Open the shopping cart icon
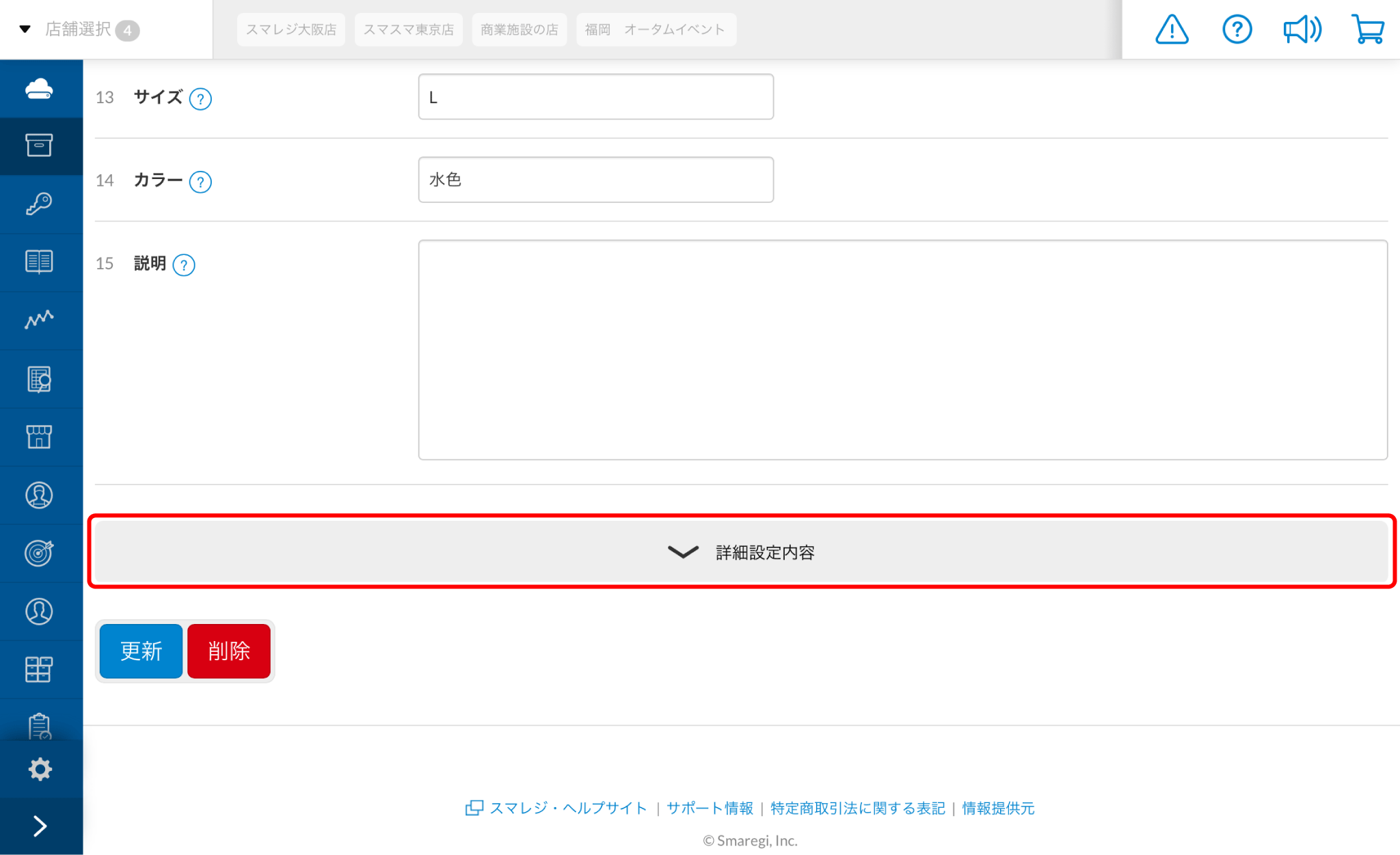Image resolution: width=1400 pixels, height=855 pixels. [1368, 29]
